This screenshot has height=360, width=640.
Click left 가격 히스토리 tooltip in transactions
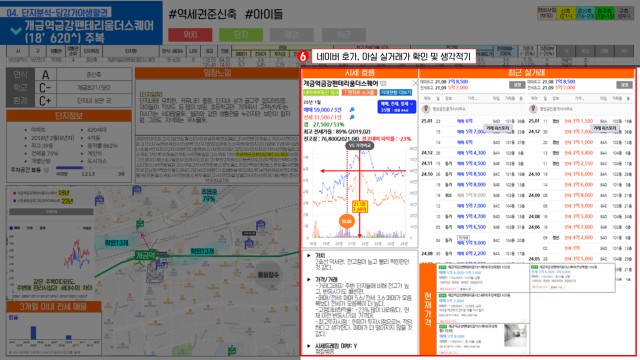[x=498, y=128]
